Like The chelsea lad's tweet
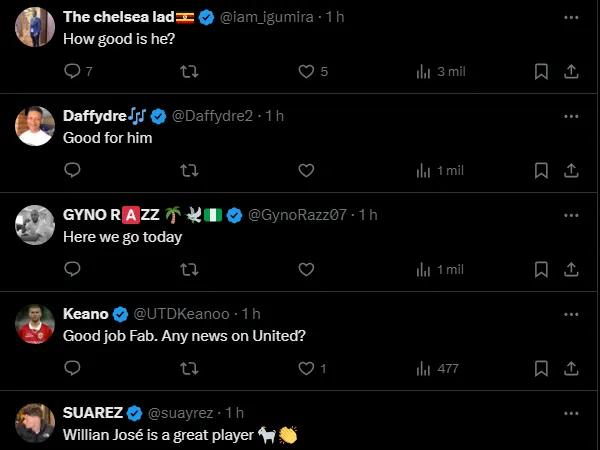Viewport: 600px width, 450px height. (x=307, y=71)
